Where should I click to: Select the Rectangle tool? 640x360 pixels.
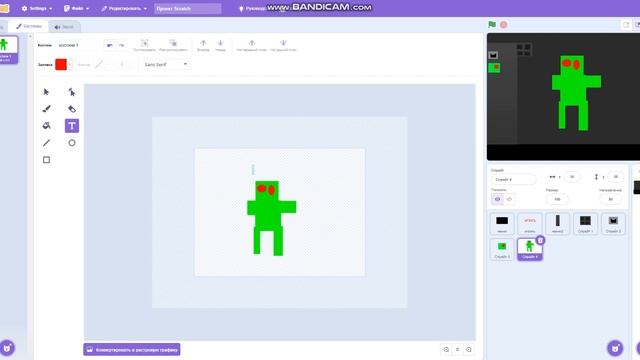pos(47,160)
